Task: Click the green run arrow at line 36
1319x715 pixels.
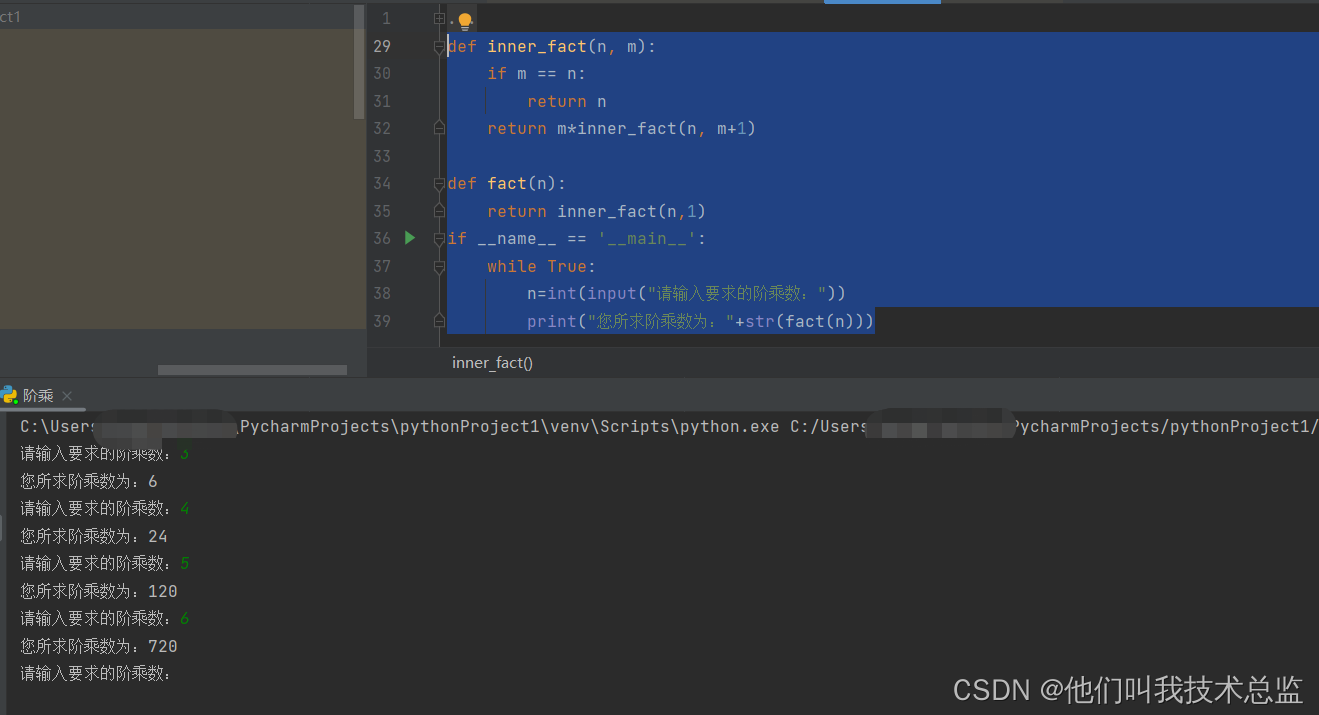Action: point(409,237)
